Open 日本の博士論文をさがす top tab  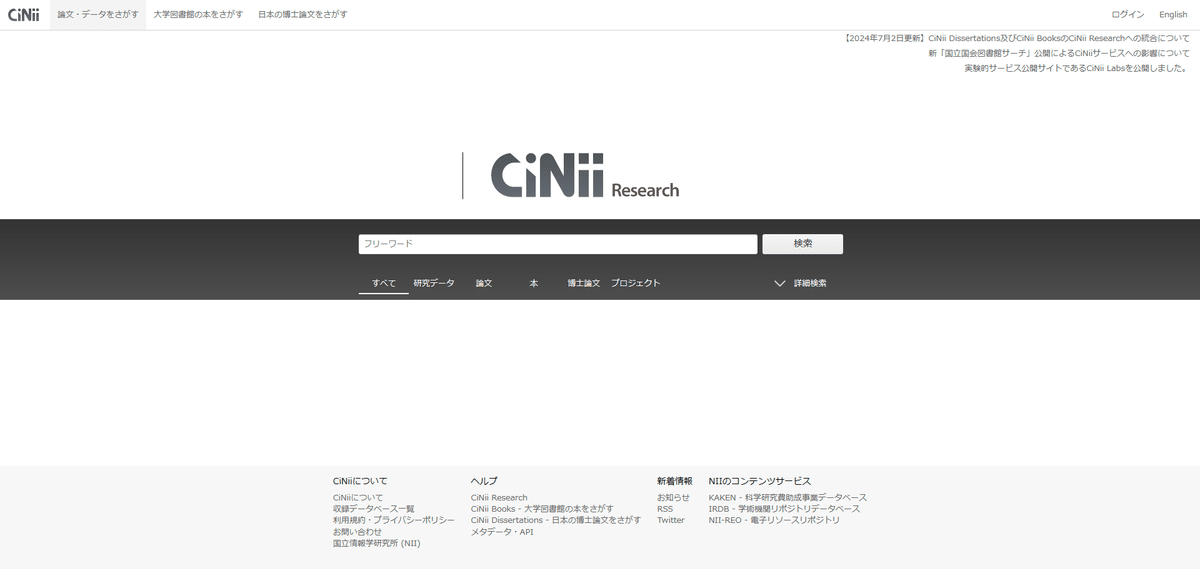[303, 15]
